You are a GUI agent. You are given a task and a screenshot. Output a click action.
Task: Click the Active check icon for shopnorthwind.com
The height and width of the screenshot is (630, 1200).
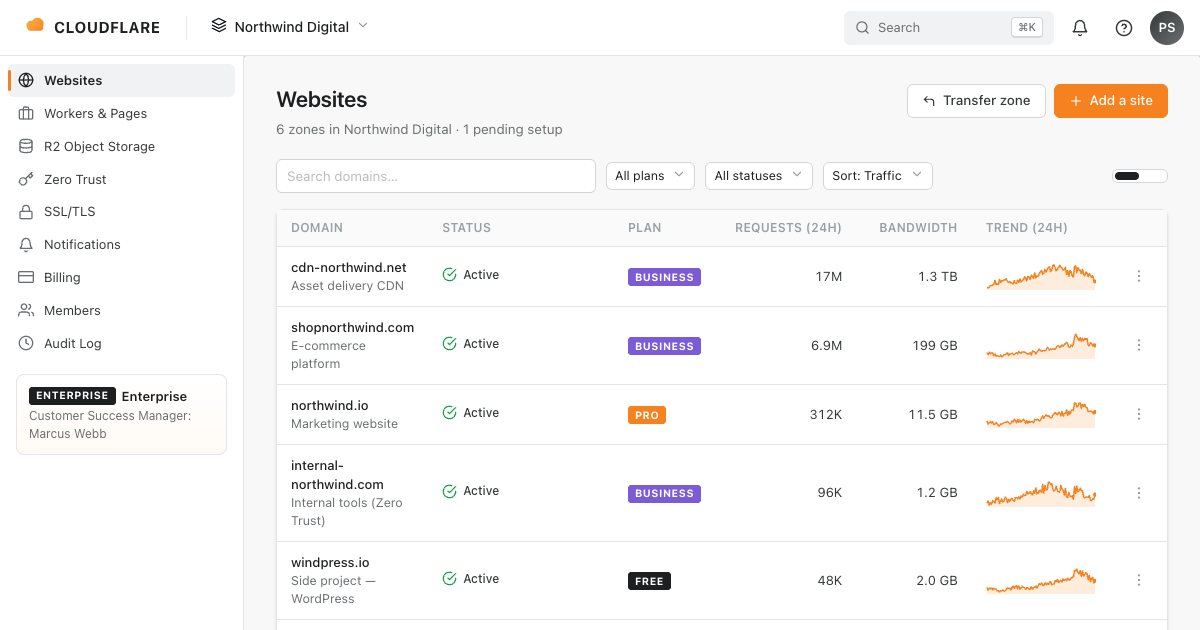[x=450, y=344]
